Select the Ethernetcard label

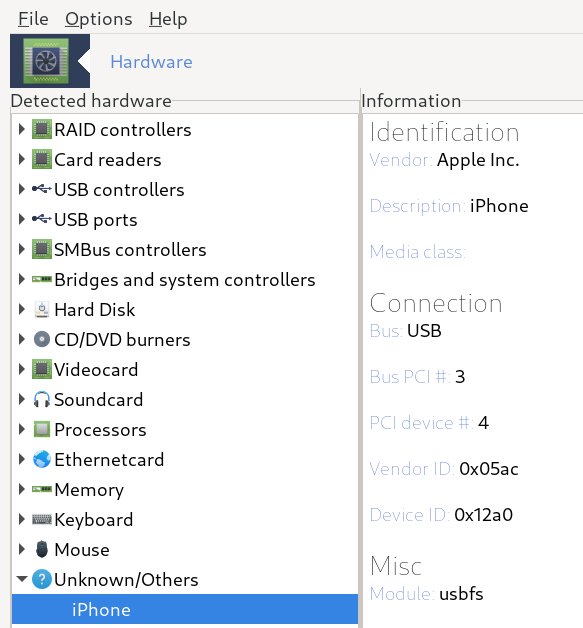coord(109,460)
